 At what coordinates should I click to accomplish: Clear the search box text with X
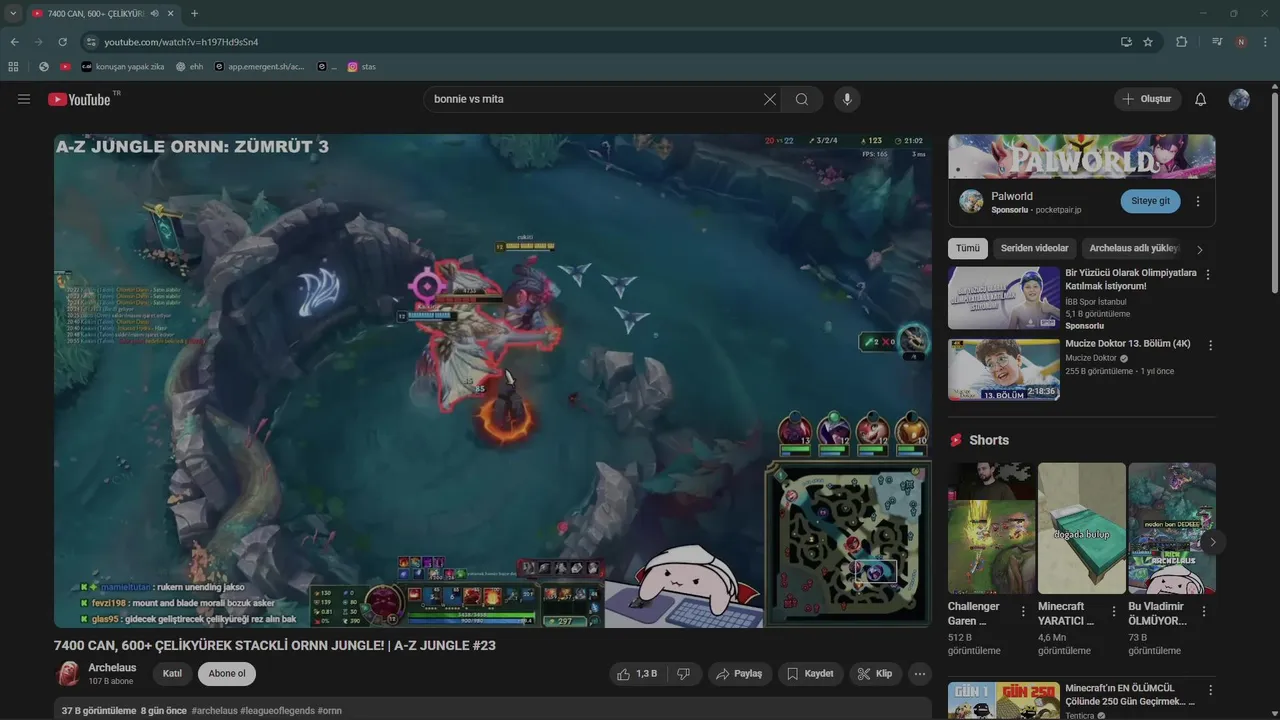coord(770,99)
